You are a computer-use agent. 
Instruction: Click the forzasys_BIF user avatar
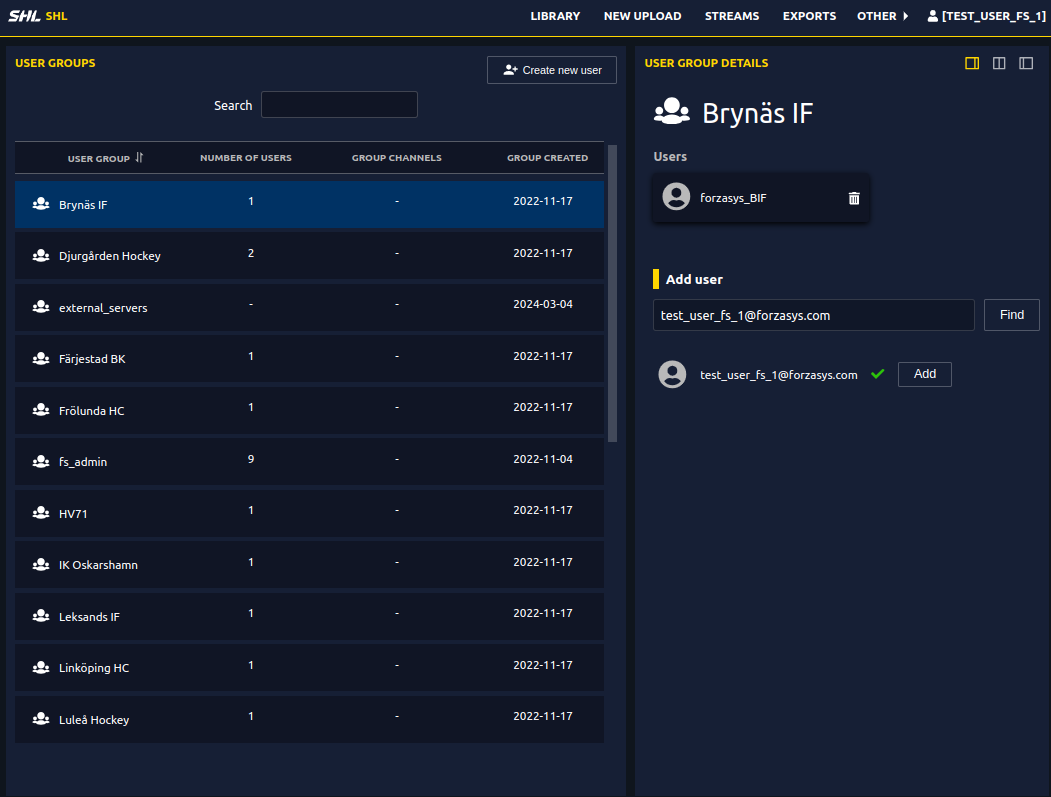tap(676, 197)
